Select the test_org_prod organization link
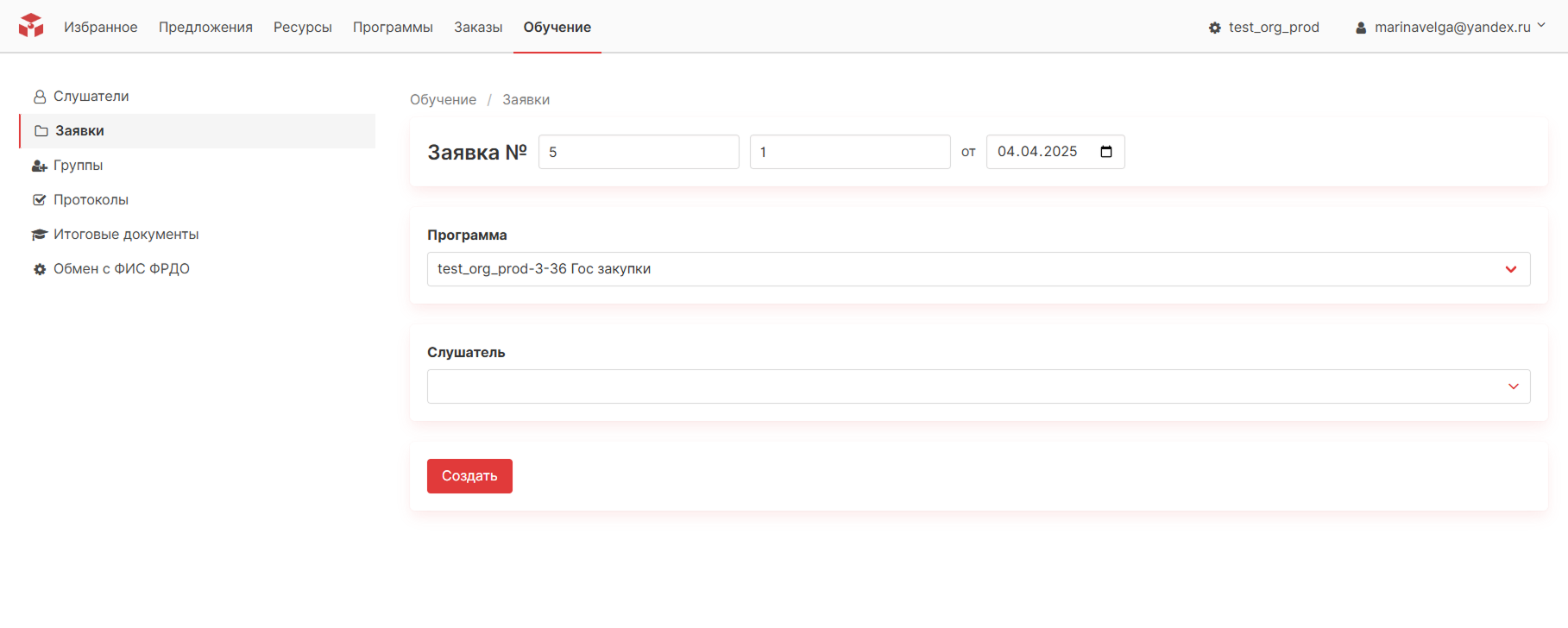This screenshot has width=1568, height=628. click(1274, 28)
